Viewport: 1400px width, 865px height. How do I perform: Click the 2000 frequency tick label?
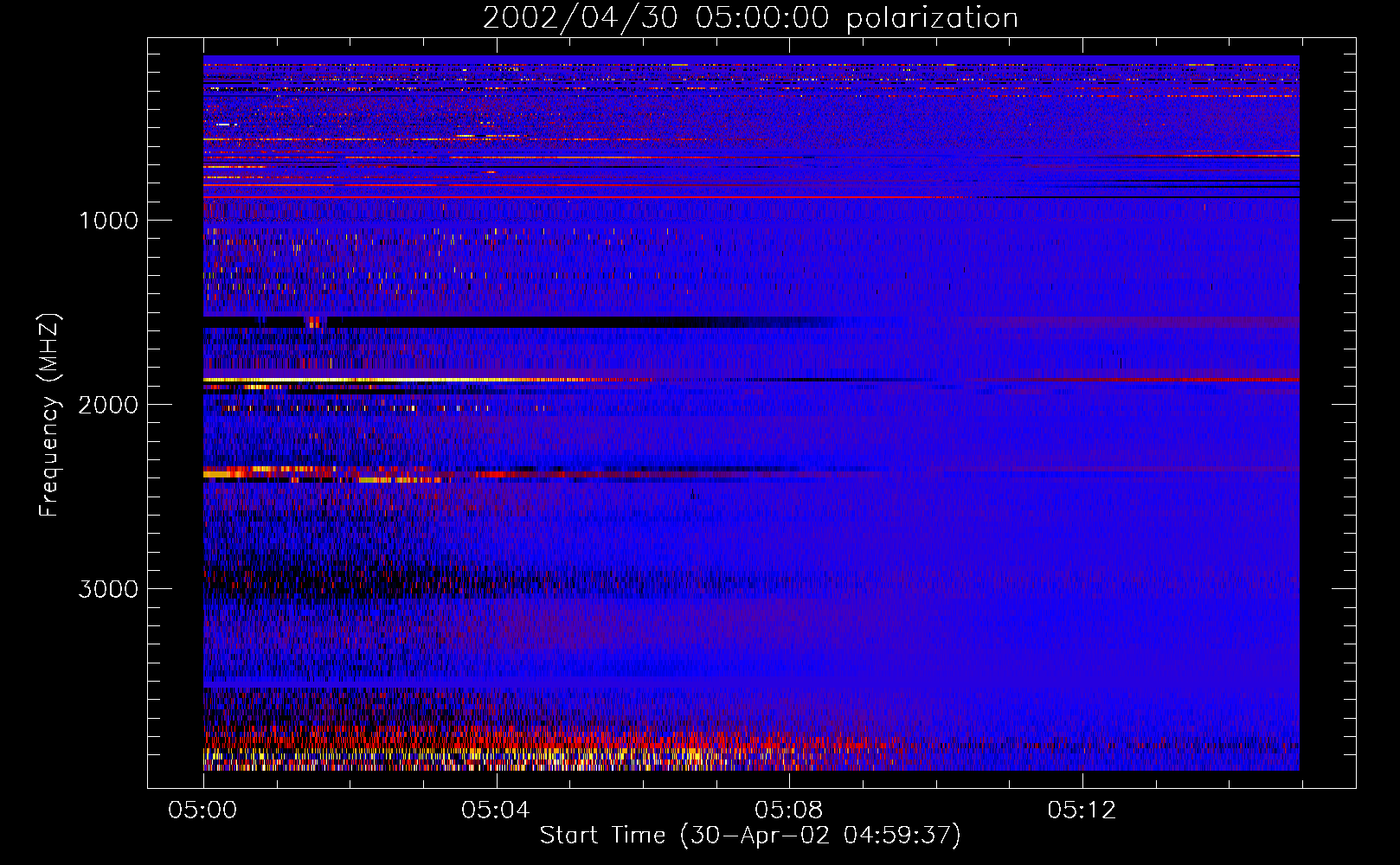pyautogui.click(x=108, y=405)
